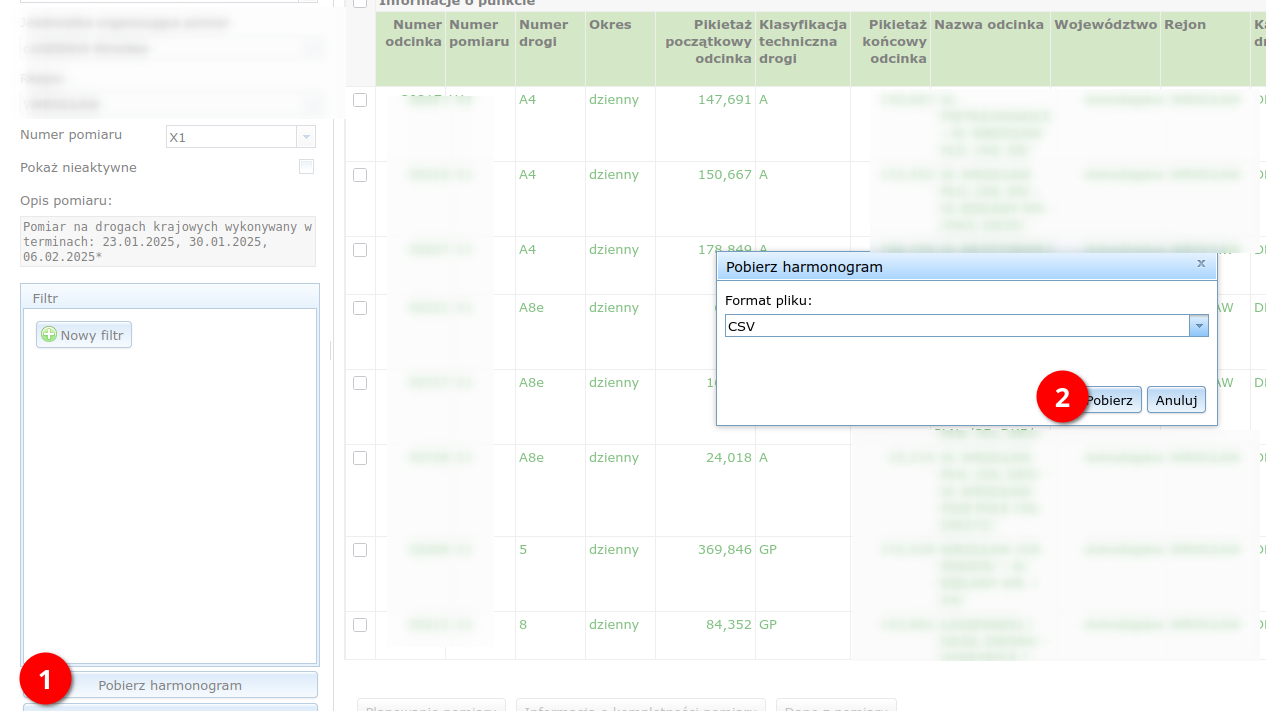Expand the Numer pomiaru dropdown arrow
Viewport: 1266px width, 711px height.
pyautogui.click(x=306, y=137)
